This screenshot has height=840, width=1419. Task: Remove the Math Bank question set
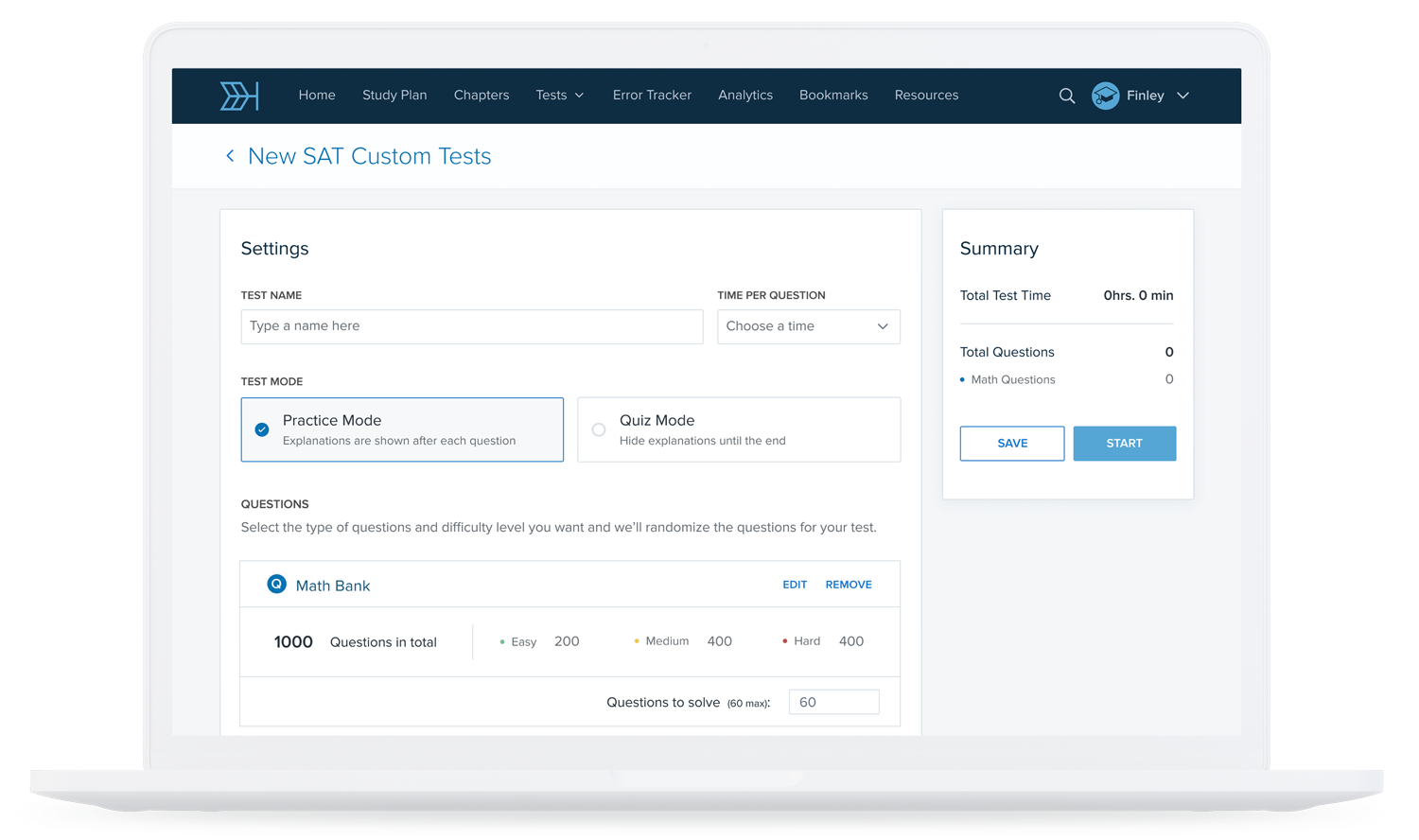pos(848,585)
